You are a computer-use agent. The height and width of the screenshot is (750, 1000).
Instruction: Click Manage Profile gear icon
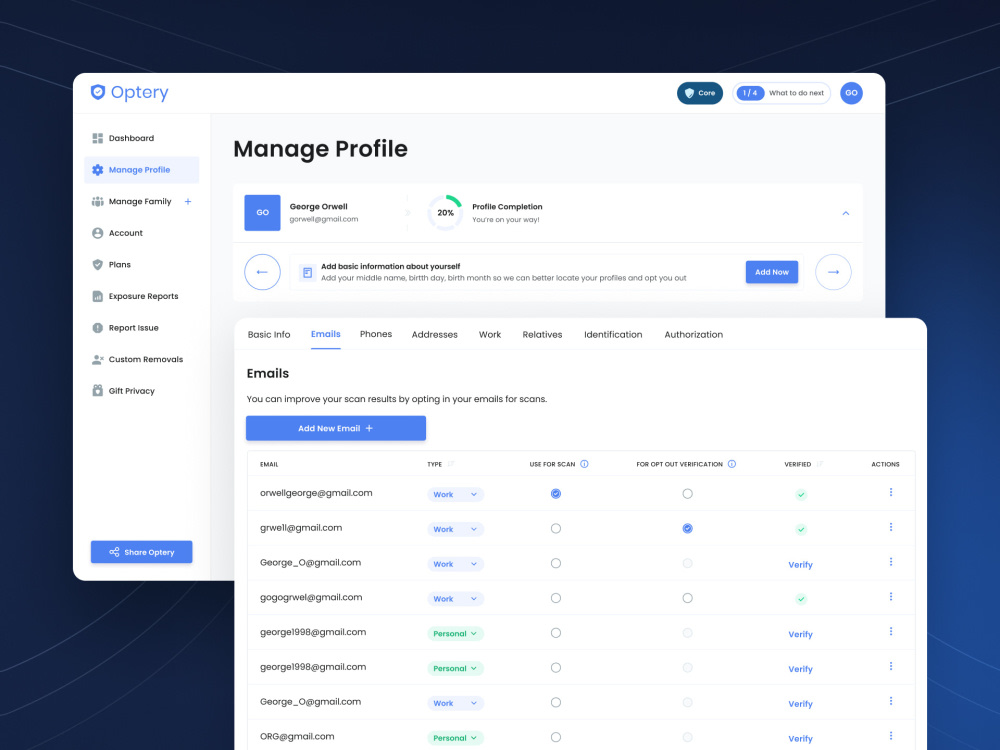[98, 170]
